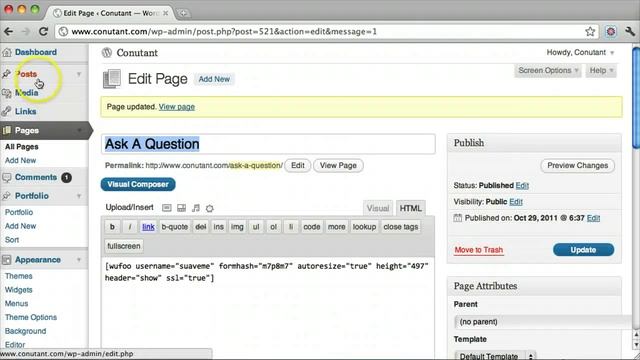Click the comments count badge showing 1

coord(66,178)
